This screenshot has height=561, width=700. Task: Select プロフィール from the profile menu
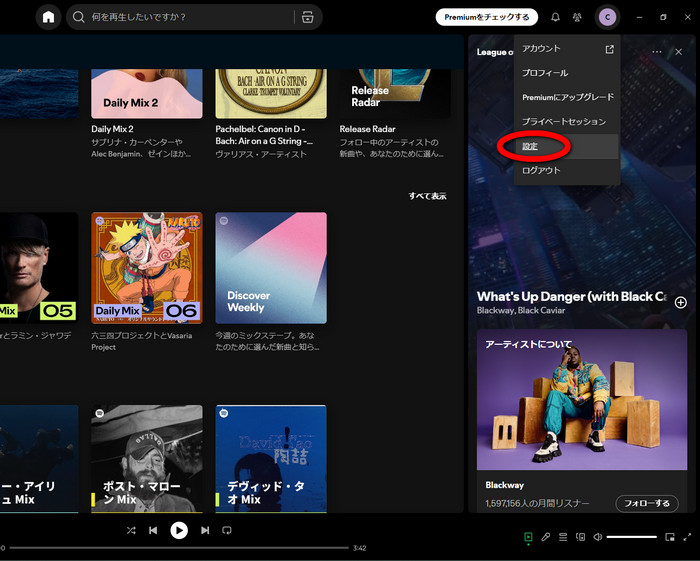click(567, 73)
